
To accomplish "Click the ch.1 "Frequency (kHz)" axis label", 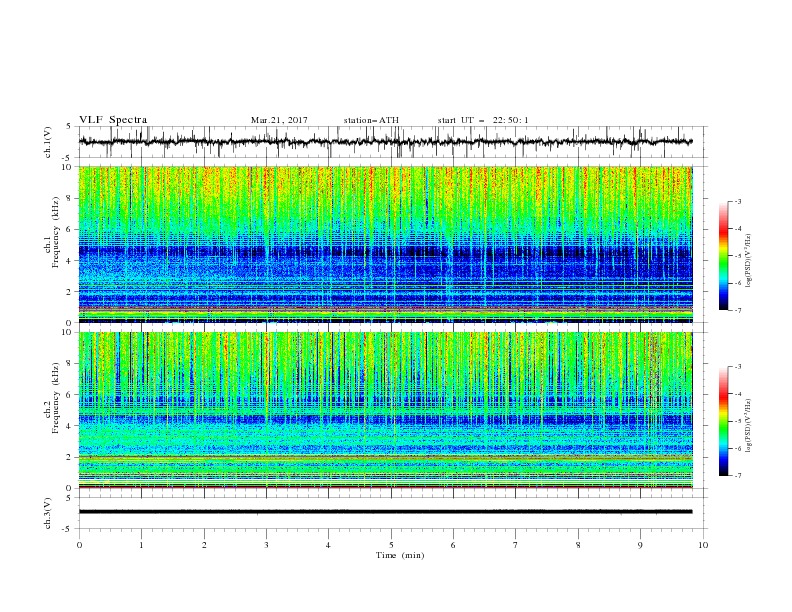I will (x=56, y=232).
